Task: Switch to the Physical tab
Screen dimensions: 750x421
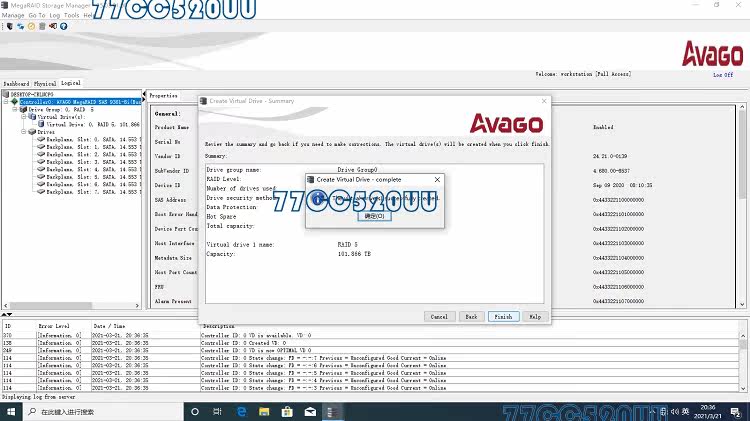Action: [45, 84]
